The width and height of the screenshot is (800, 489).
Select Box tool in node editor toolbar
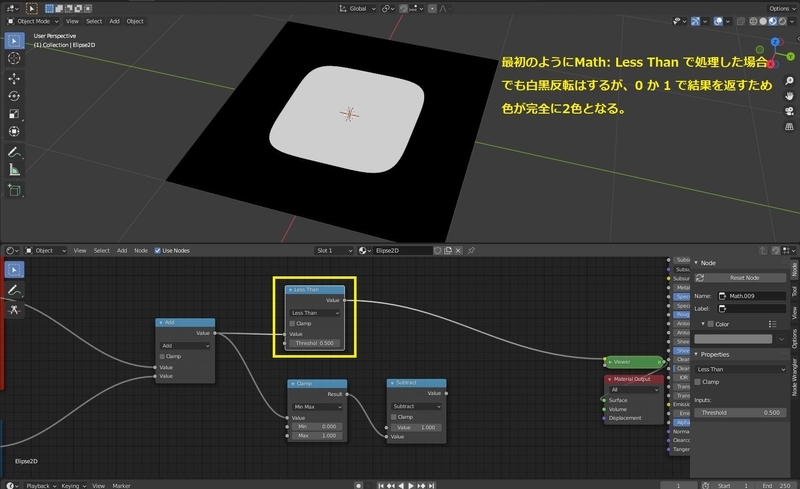click(x=14, y=270)
